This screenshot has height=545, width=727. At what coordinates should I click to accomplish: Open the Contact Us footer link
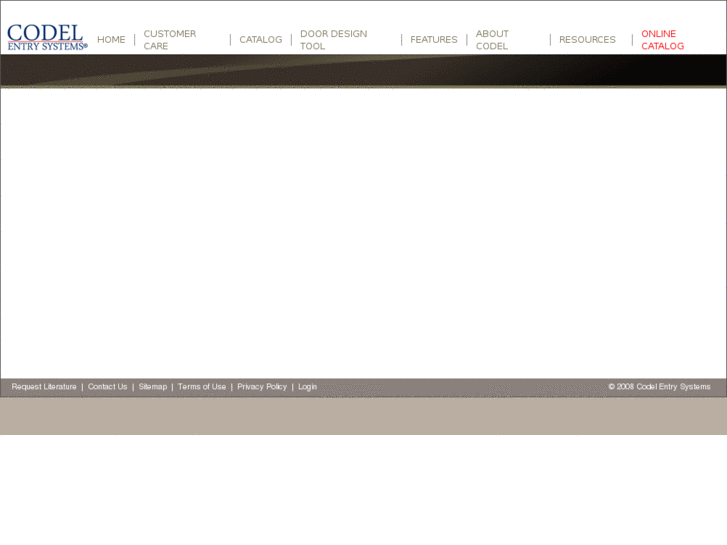coord(108,386)
